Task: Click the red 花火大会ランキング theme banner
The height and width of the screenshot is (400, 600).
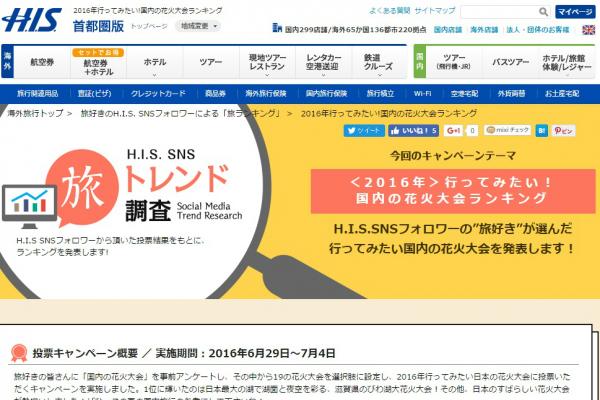Action: click(453, 191)
